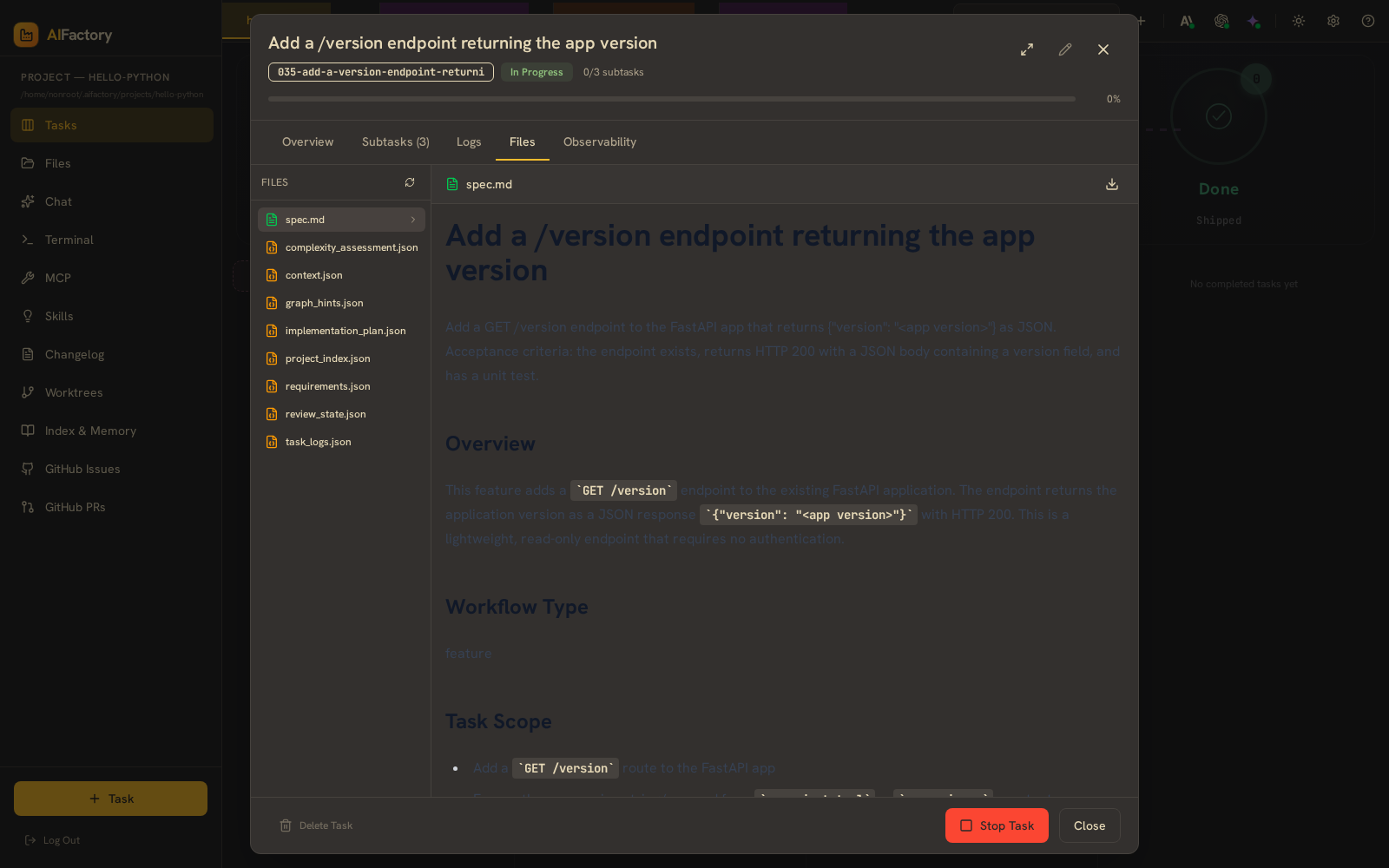Open task_logs.json file
1389x868 pixels.
(x=341, y=442)
